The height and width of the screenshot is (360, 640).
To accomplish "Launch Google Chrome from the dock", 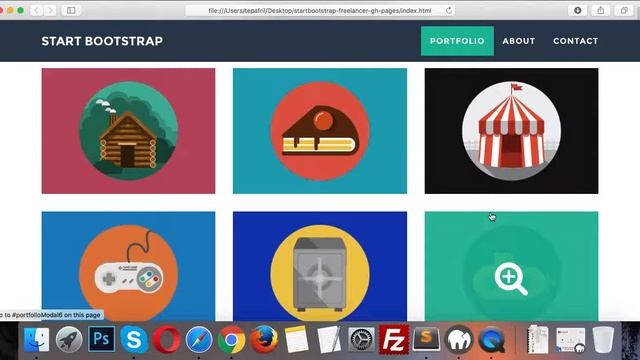I will tap(231, 339).
